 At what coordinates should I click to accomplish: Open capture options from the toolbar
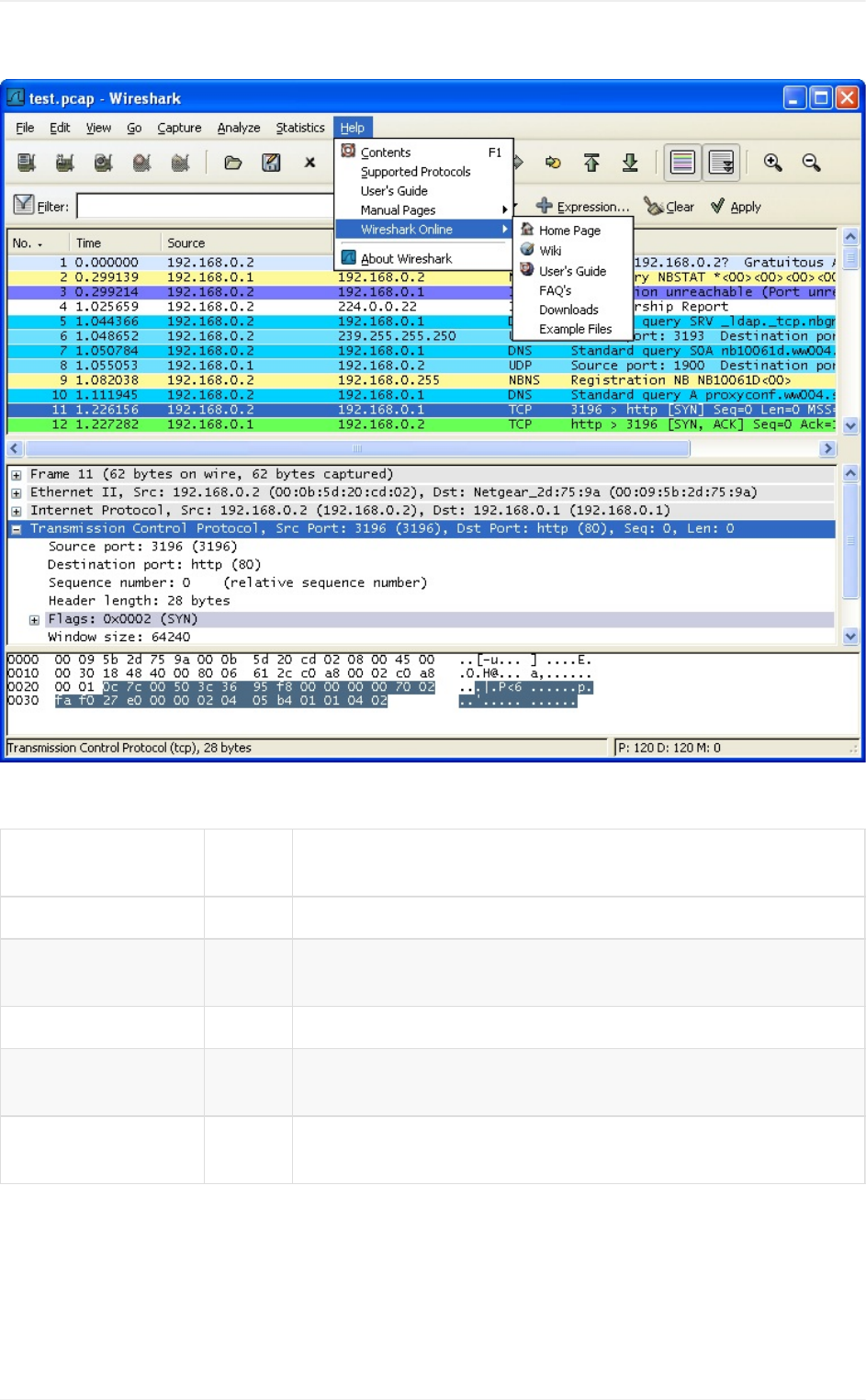(x=64, y=163)
